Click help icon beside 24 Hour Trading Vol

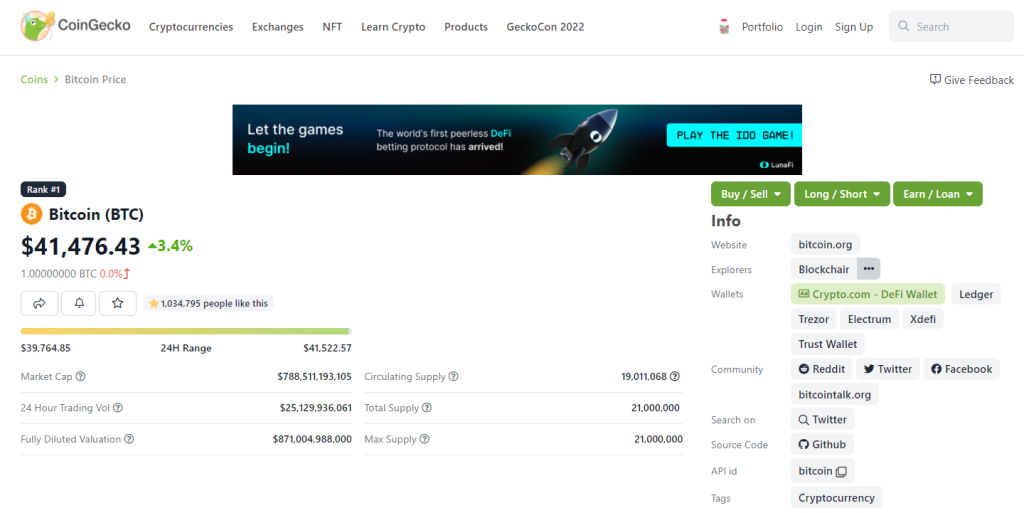118,408
